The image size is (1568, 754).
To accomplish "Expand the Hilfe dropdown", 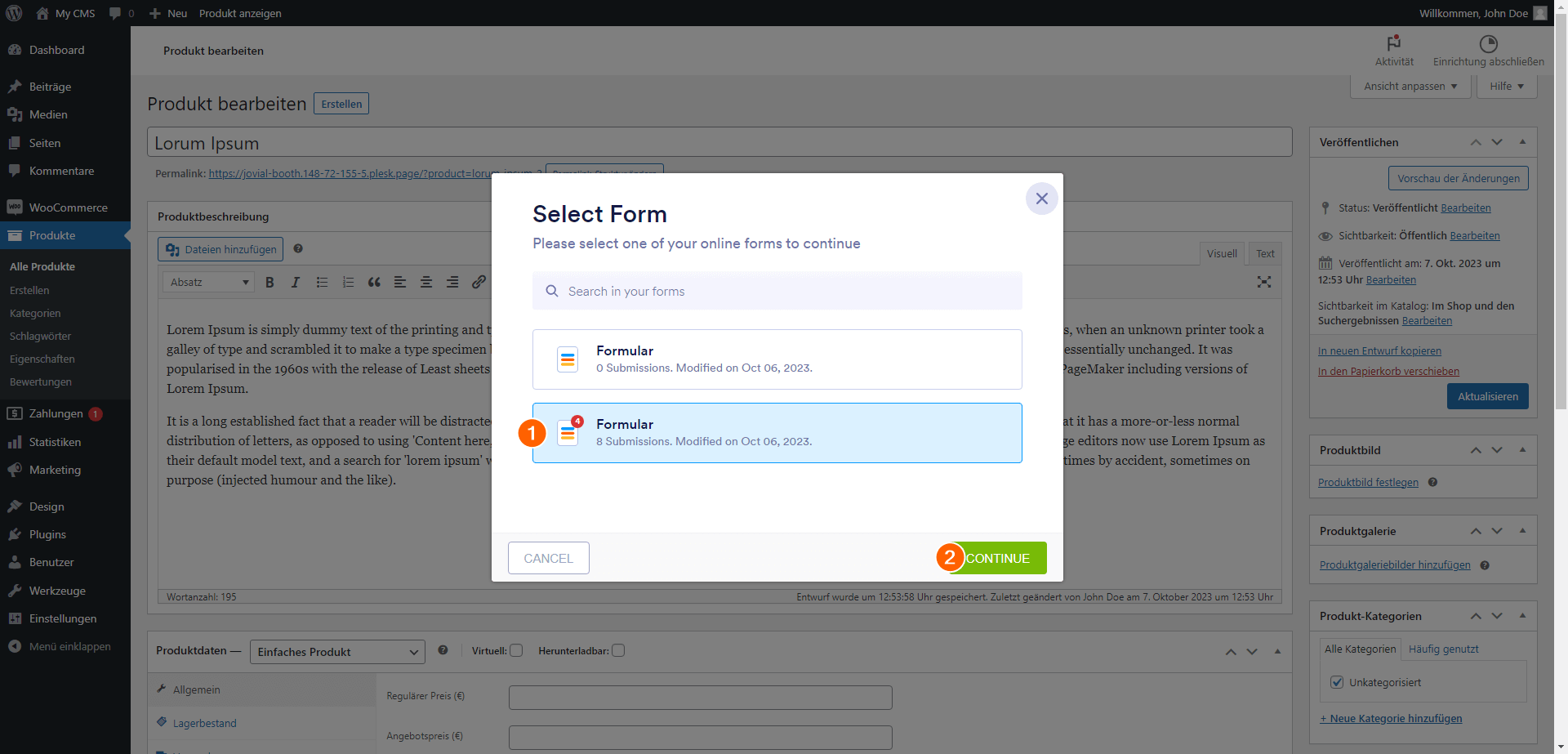I will click(x=1507, y=87).
